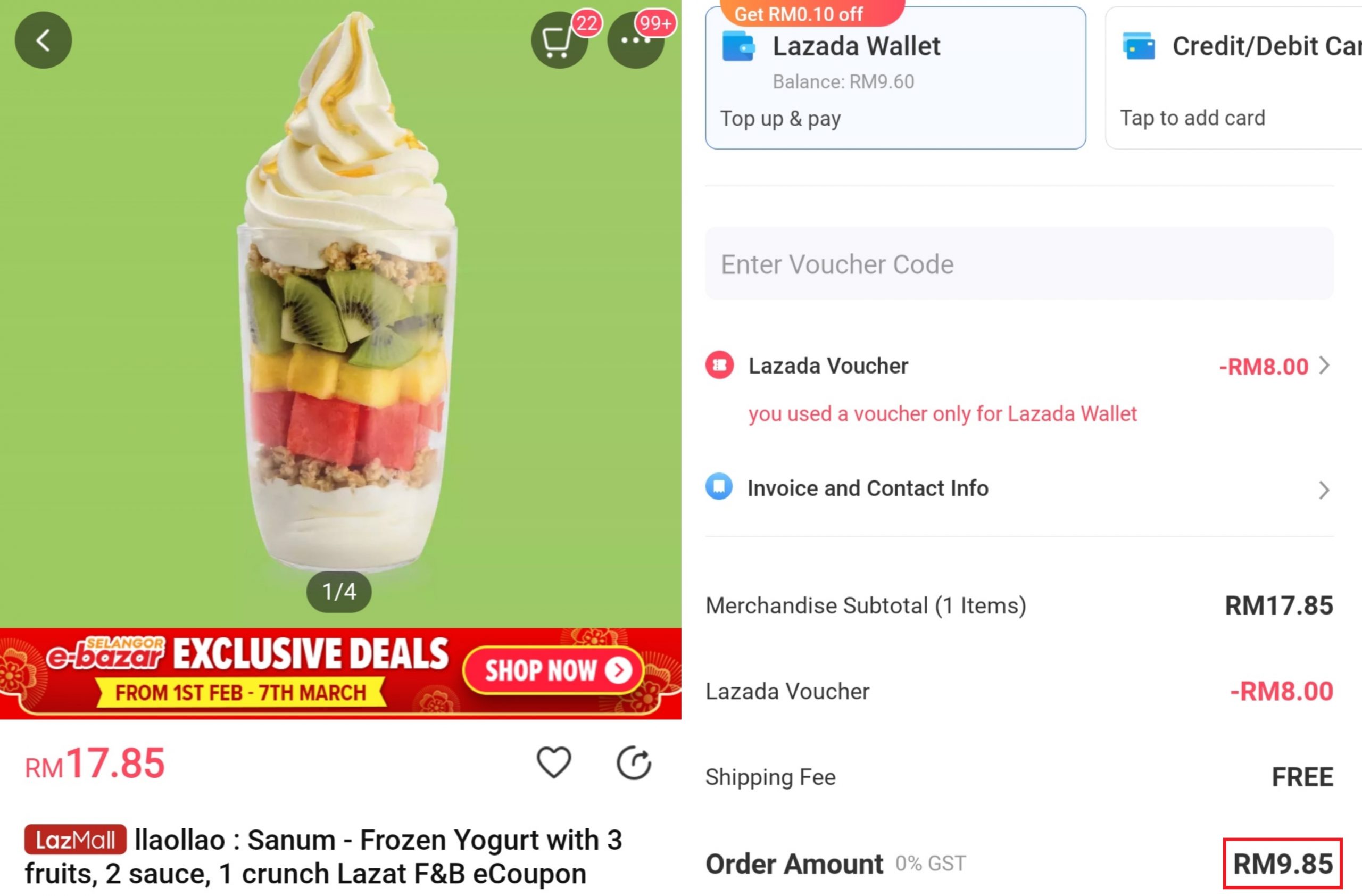Click the red Lazada Voucher ticket icon
The image size is (1362, 896).
[x=719, y=365]
